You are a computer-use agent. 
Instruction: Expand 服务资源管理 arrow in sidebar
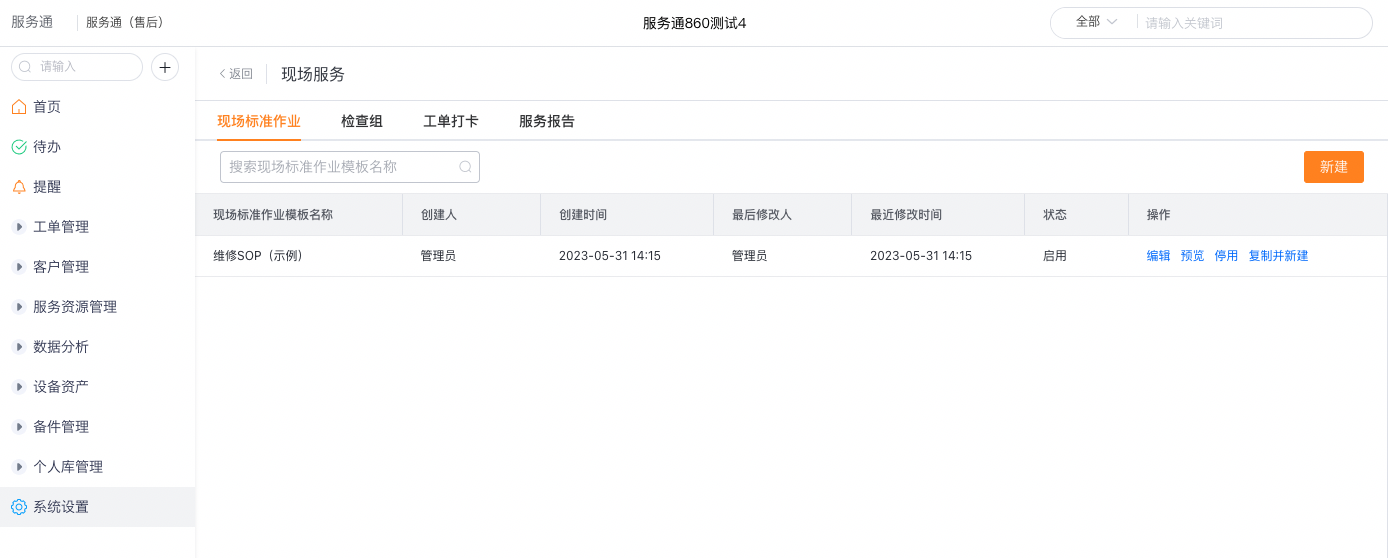coord(18,307)
